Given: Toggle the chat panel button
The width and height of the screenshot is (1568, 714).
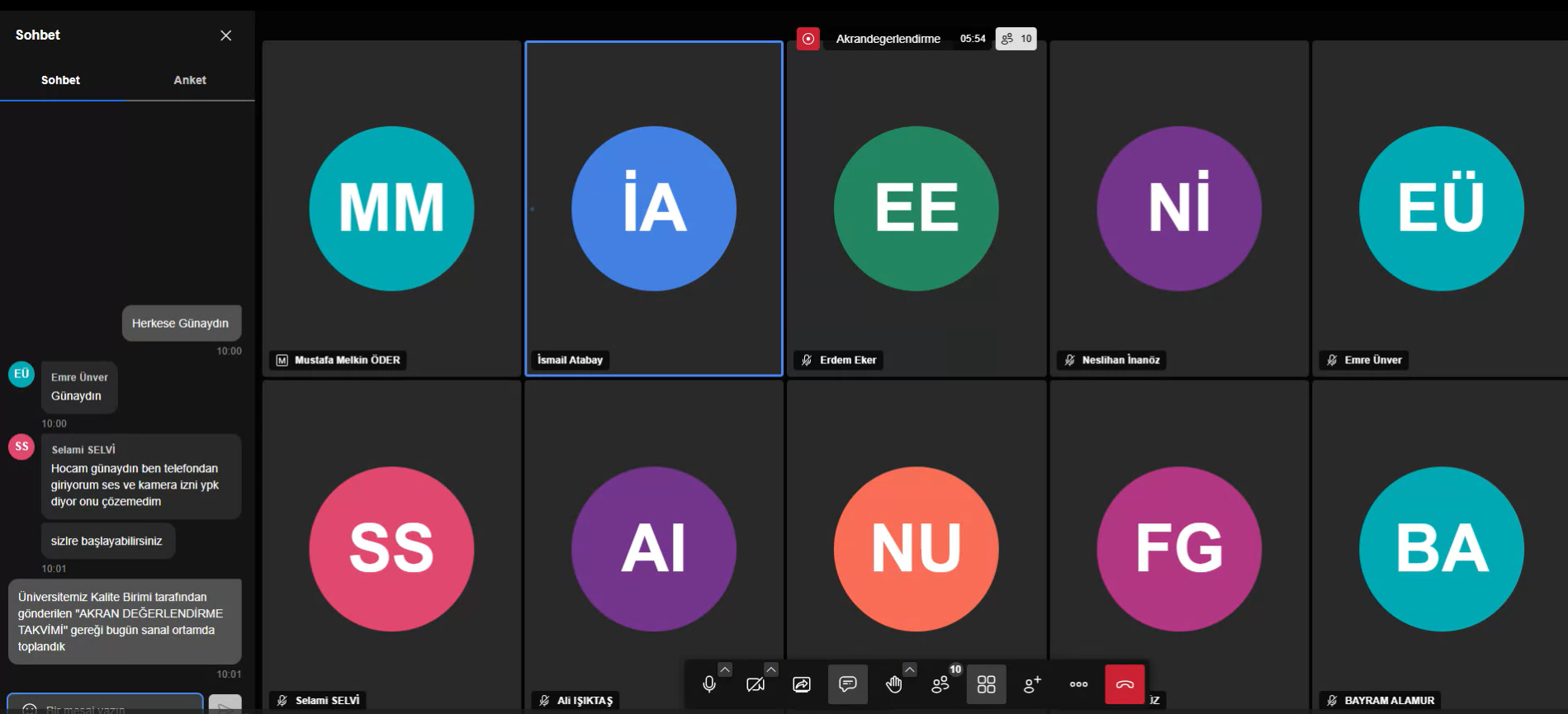Looking at the screenshot, I should [848, 684].
